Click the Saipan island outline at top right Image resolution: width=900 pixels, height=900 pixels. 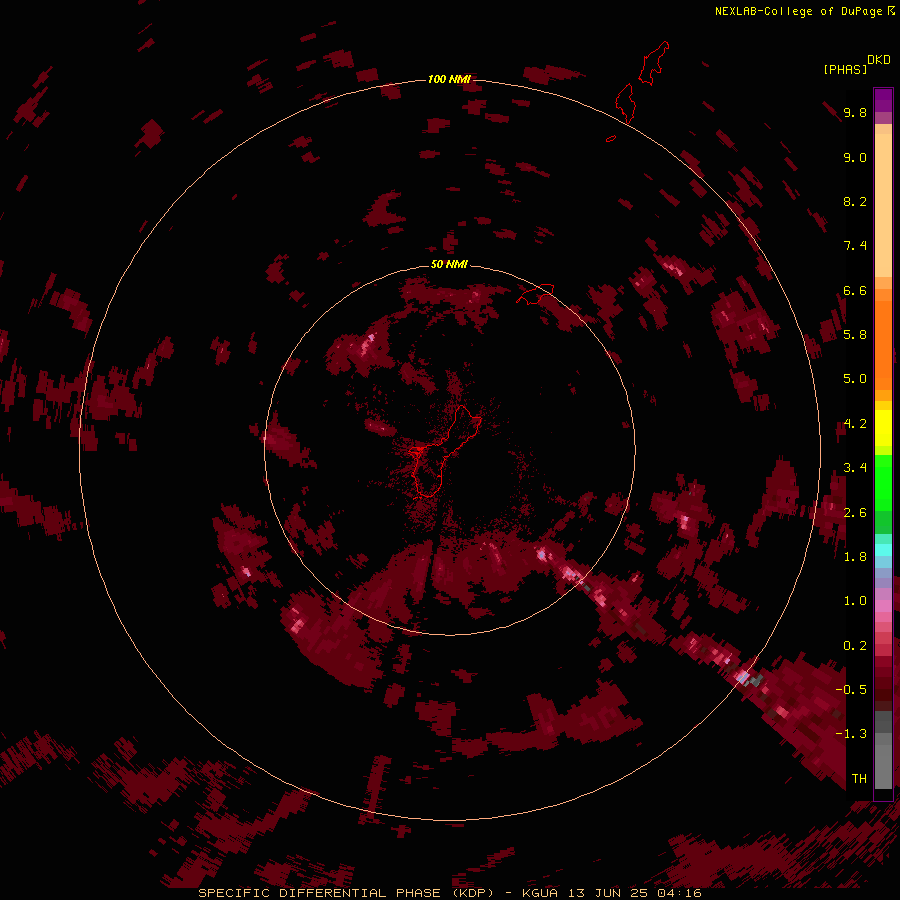[654, 63]
